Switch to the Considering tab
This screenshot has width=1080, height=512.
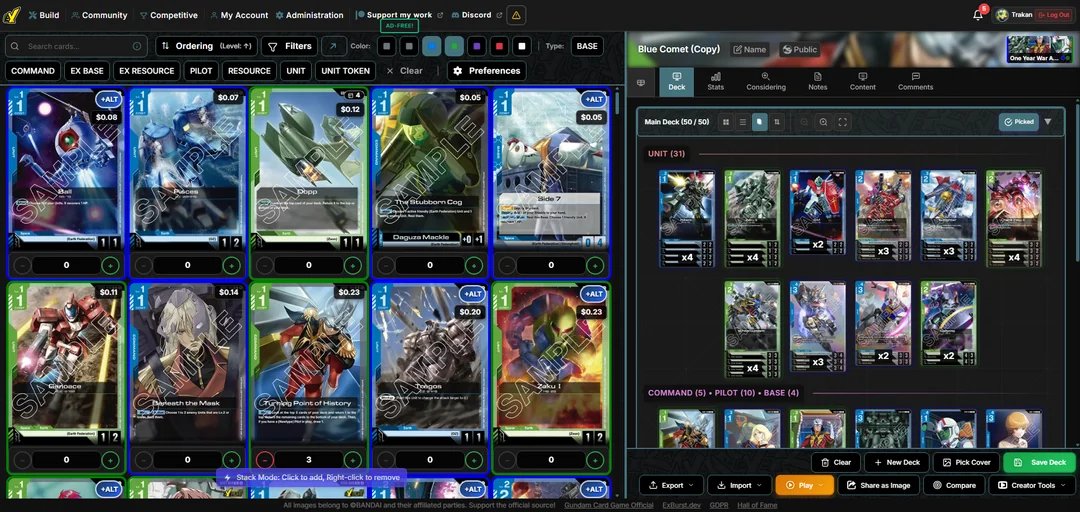click(x=766, y=82)
